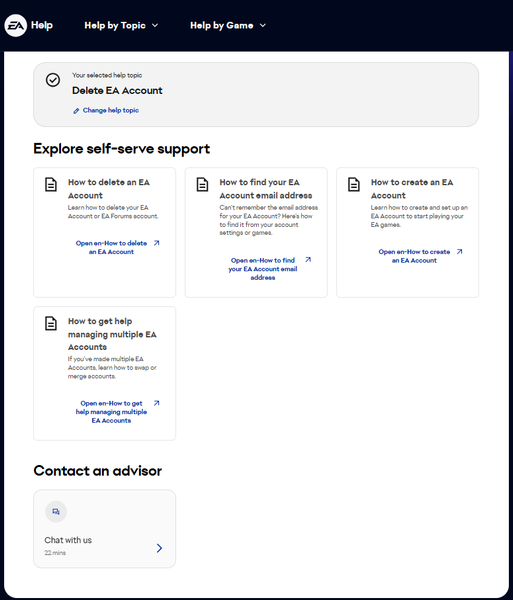The image size is (513, 600).
Task: Click the EA logo icon
Action: pyautogui.click(x=15, y=25)
